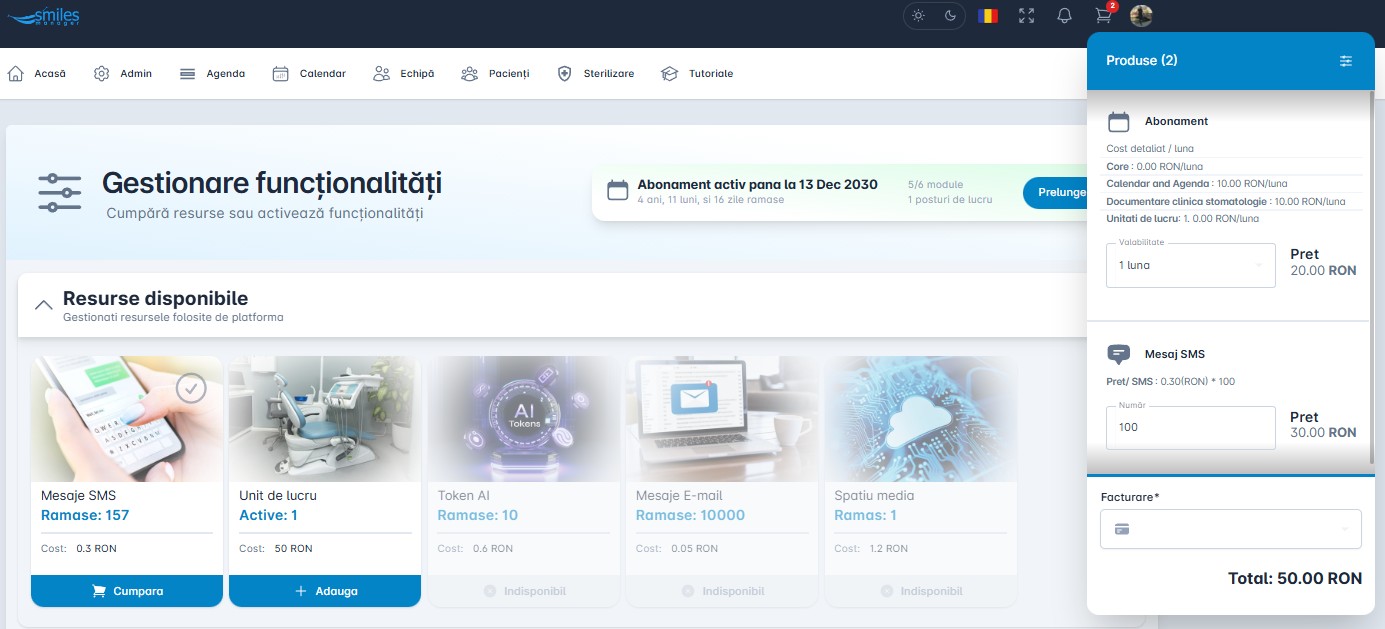1385x629 pixels.
Task: Click the Prelungeste button
Action: tap(1060, 192)
